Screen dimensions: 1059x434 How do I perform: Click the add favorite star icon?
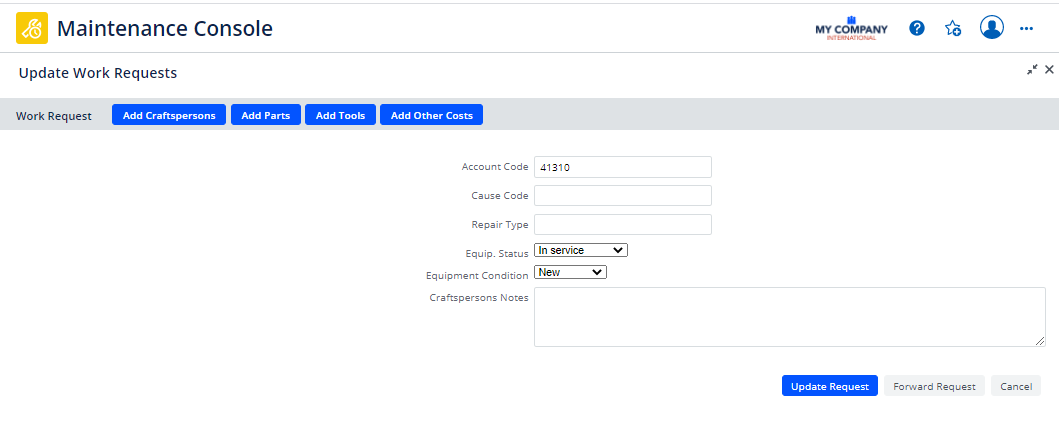coord(953,28)
